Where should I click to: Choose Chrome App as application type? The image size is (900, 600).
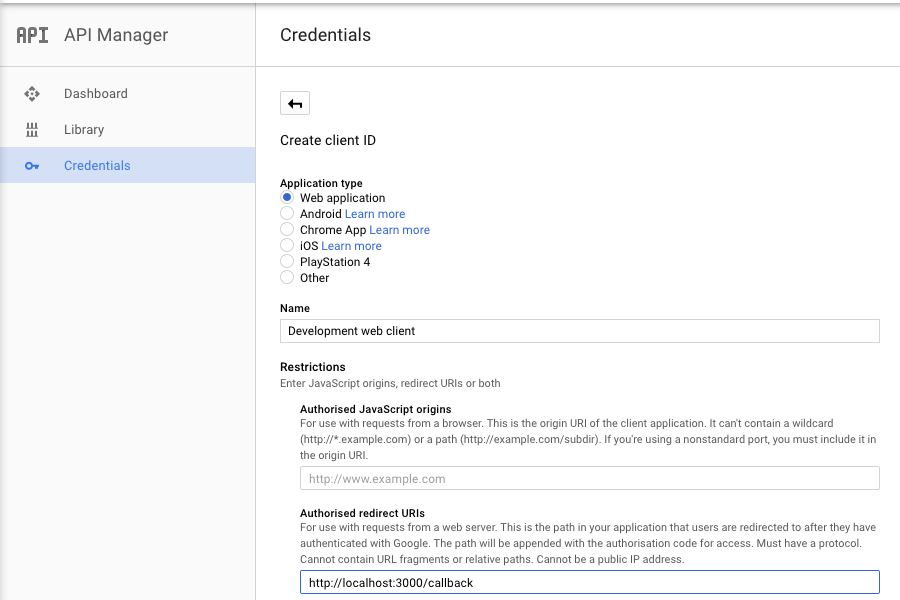point(288,230)
